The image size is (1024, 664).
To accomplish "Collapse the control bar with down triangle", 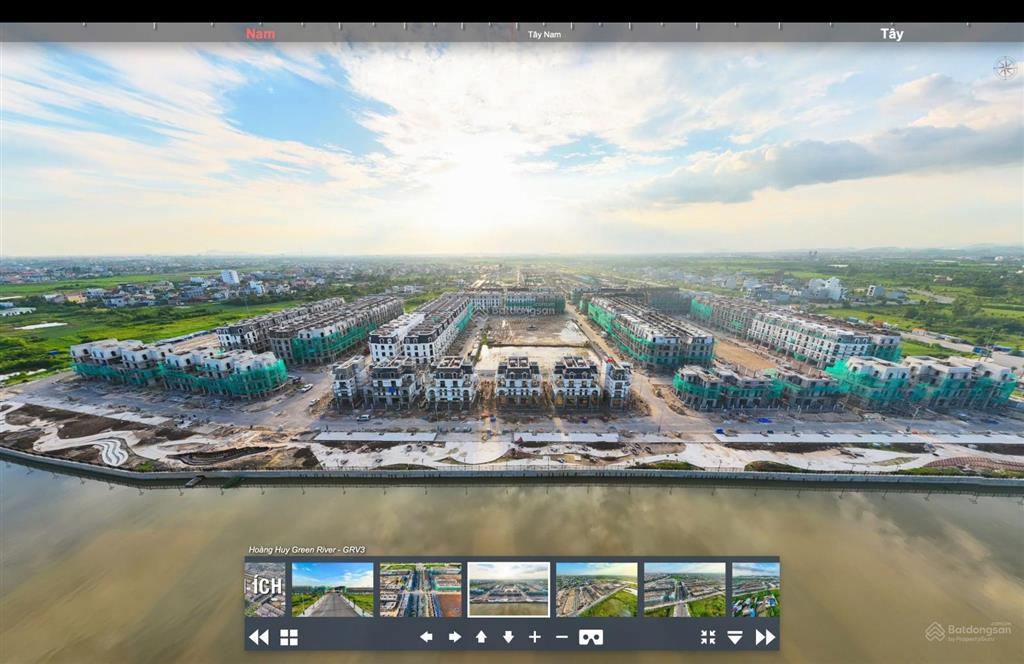I will (x=735, y=637).
